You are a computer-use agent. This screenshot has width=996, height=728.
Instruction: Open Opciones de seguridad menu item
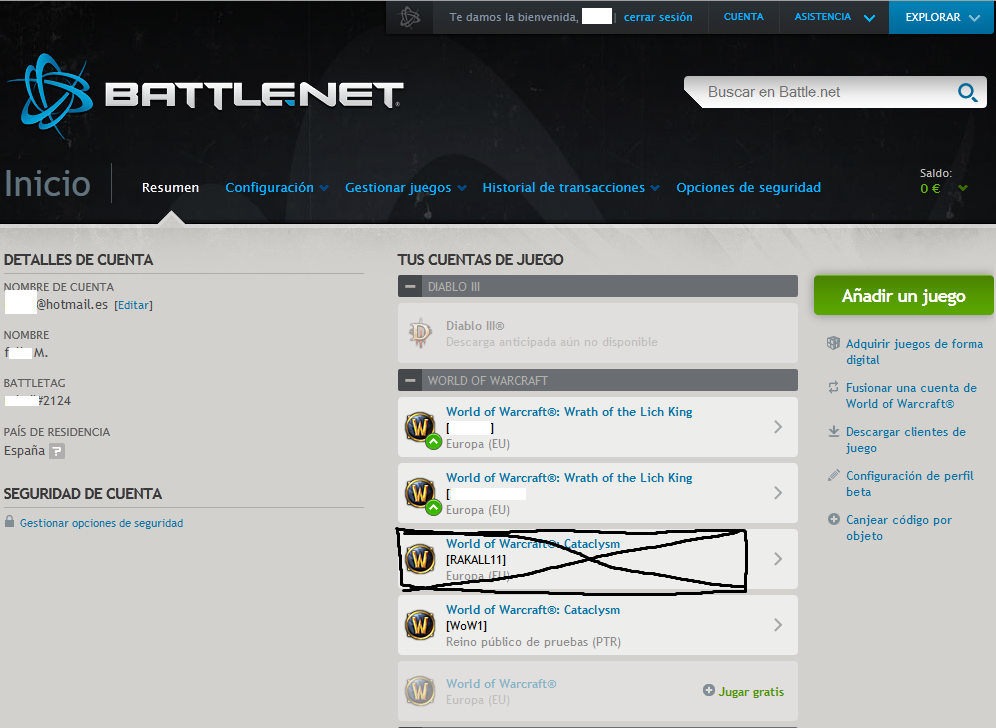click(x=748, y=188)
